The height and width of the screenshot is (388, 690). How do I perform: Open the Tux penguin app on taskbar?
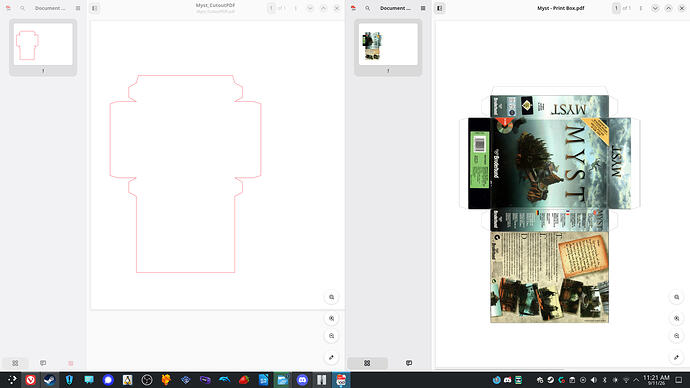pyautogui.click(x=128, y=380)
